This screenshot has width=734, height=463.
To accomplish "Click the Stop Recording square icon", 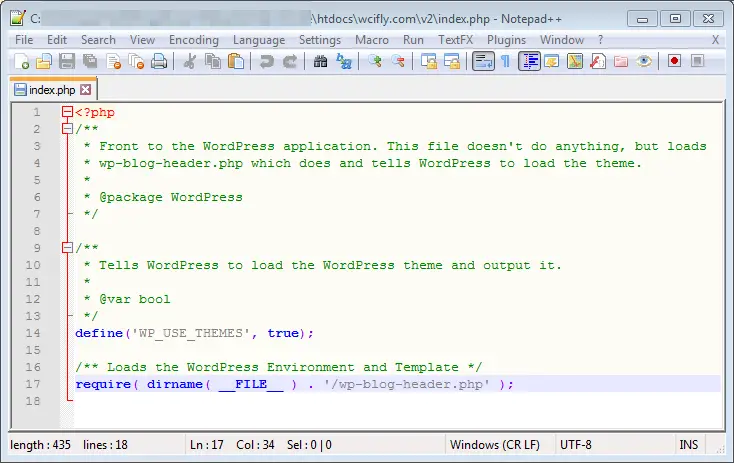I will [697, 61].
